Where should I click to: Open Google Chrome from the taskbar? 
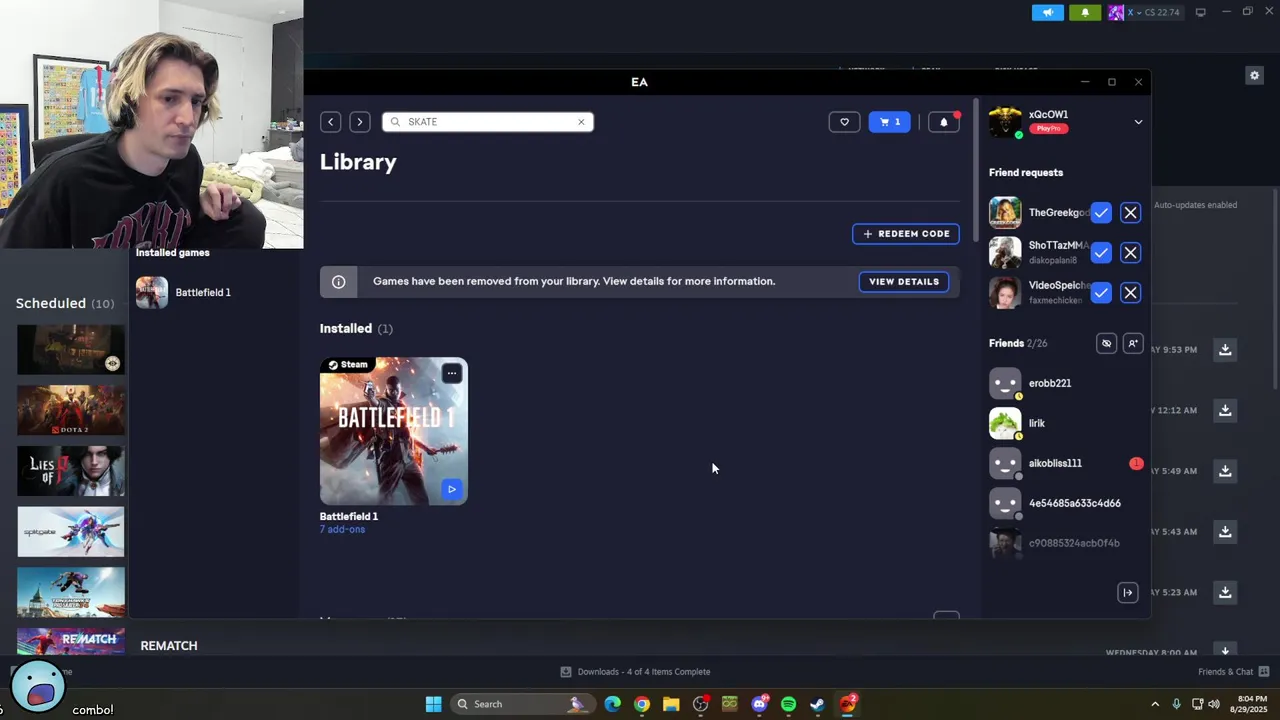pos(642,704)
